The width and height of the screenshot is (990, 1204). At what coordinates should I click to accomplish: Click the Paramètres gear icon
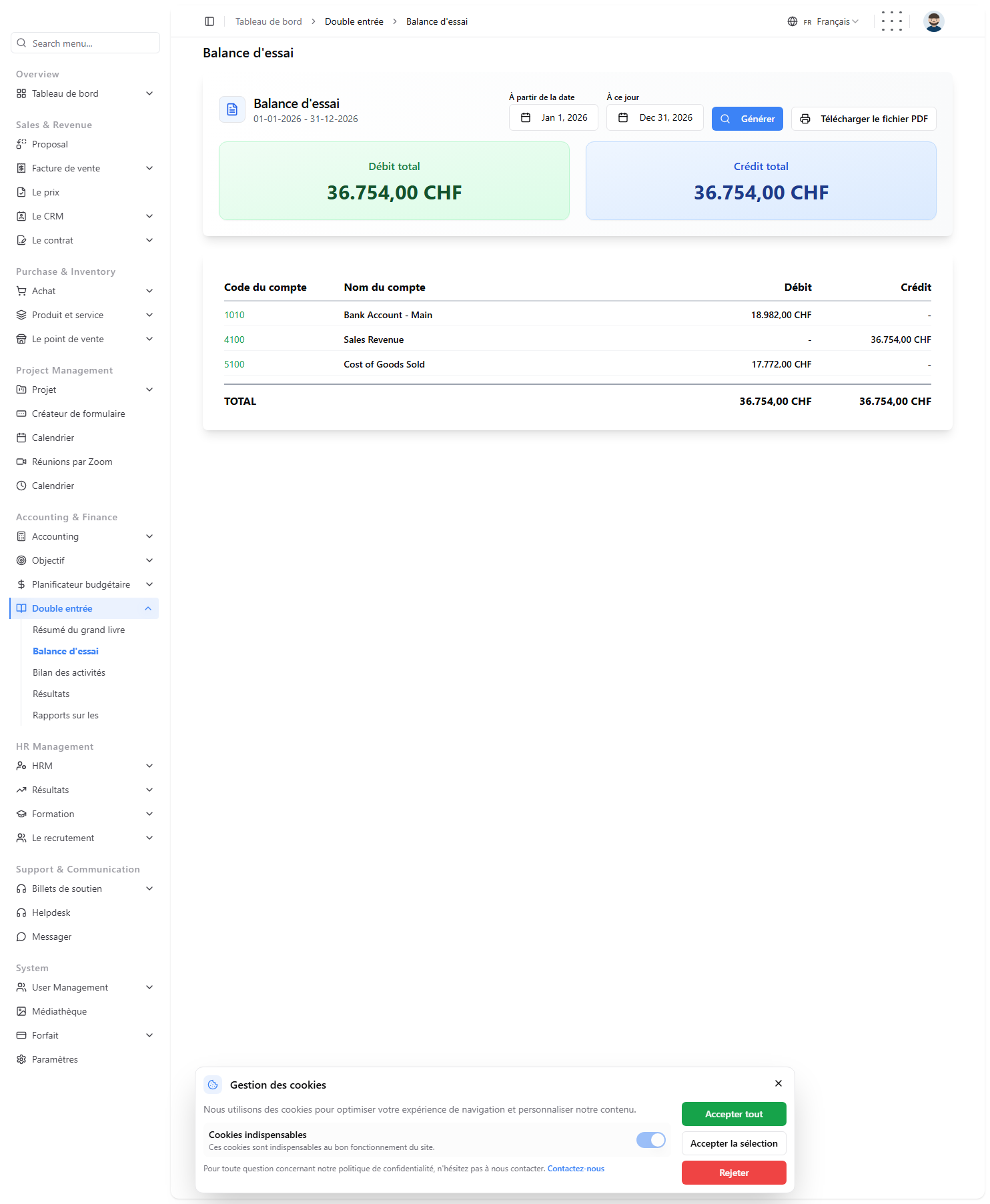pyautogui.click(x=21, y=1059)
